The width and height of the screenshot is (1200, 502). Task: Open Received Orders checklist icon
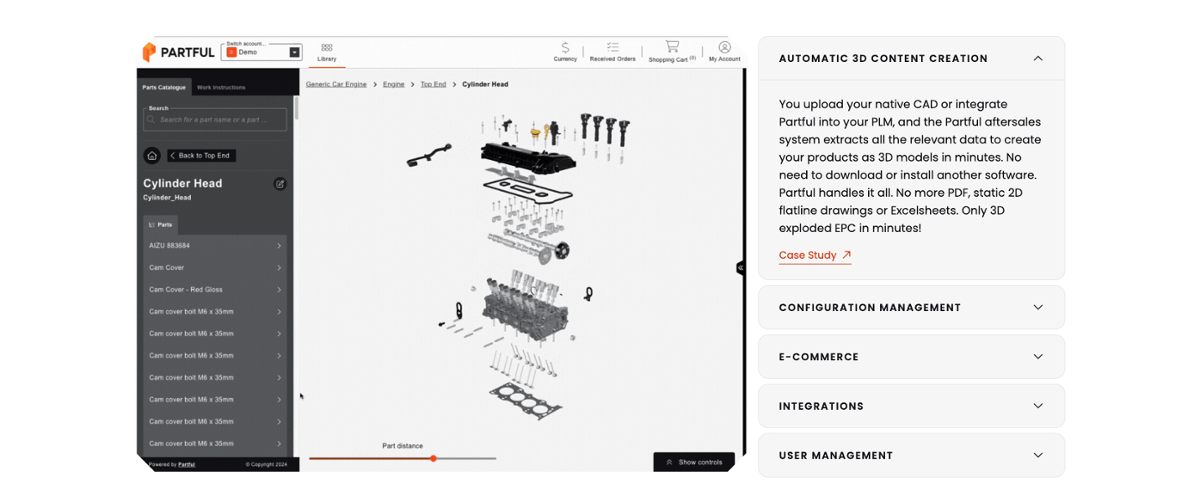[x=612, y=48]
